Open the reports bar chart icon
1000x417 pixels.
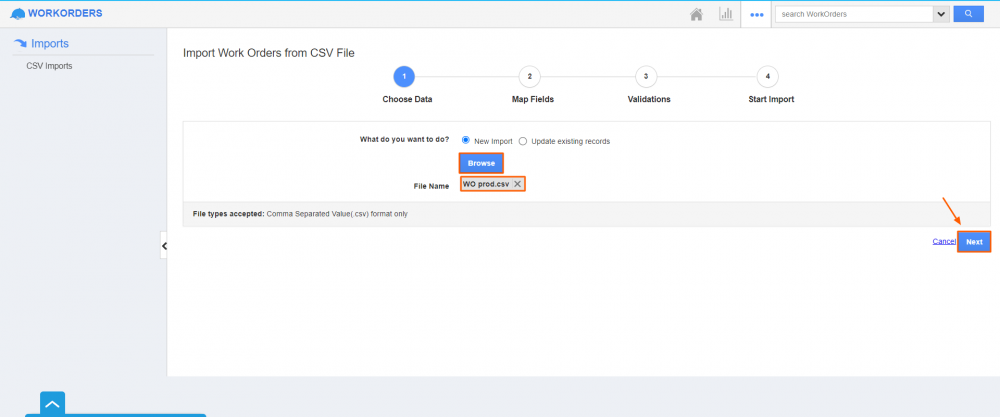[x=726, y=14]
